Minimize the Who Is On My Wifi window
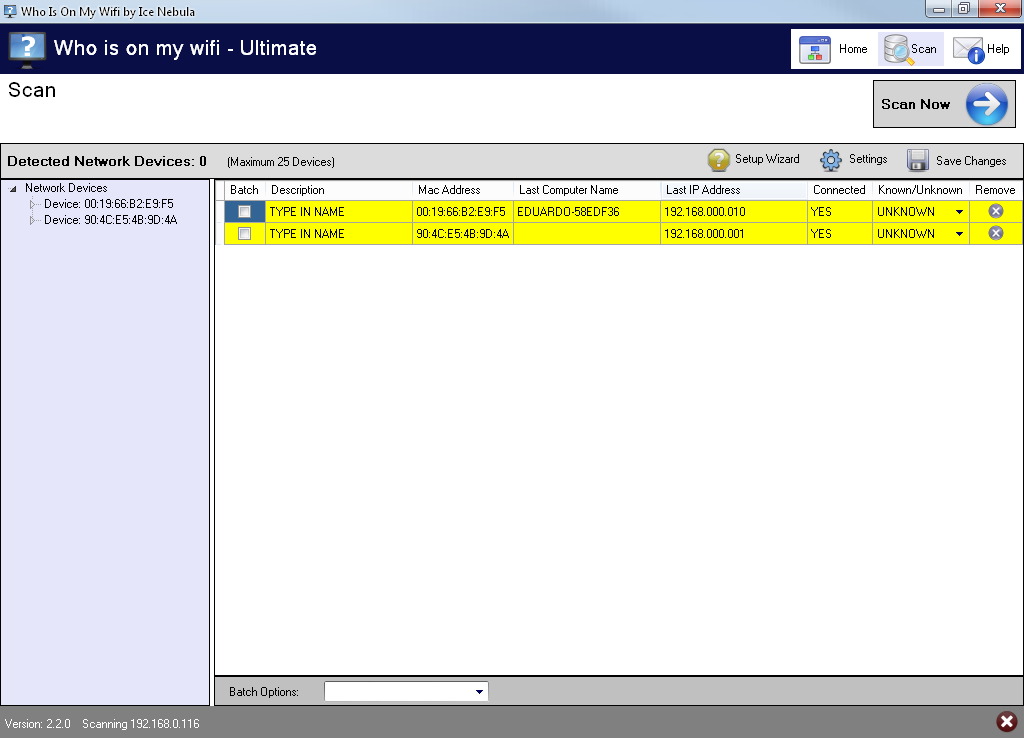Viewport: 1024px width, 738px height. pos(938,9)
